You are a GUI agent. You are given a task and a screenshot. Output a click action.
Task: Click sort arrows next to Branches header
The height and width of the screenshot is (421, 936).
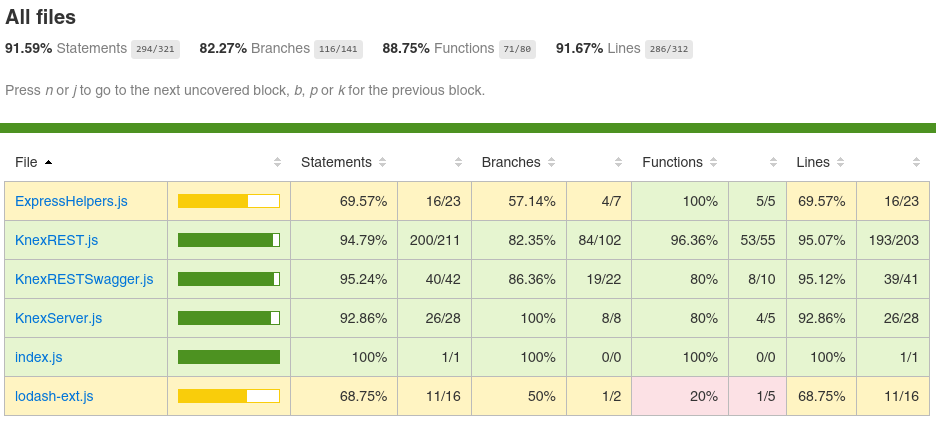click(x=552, y=162)
